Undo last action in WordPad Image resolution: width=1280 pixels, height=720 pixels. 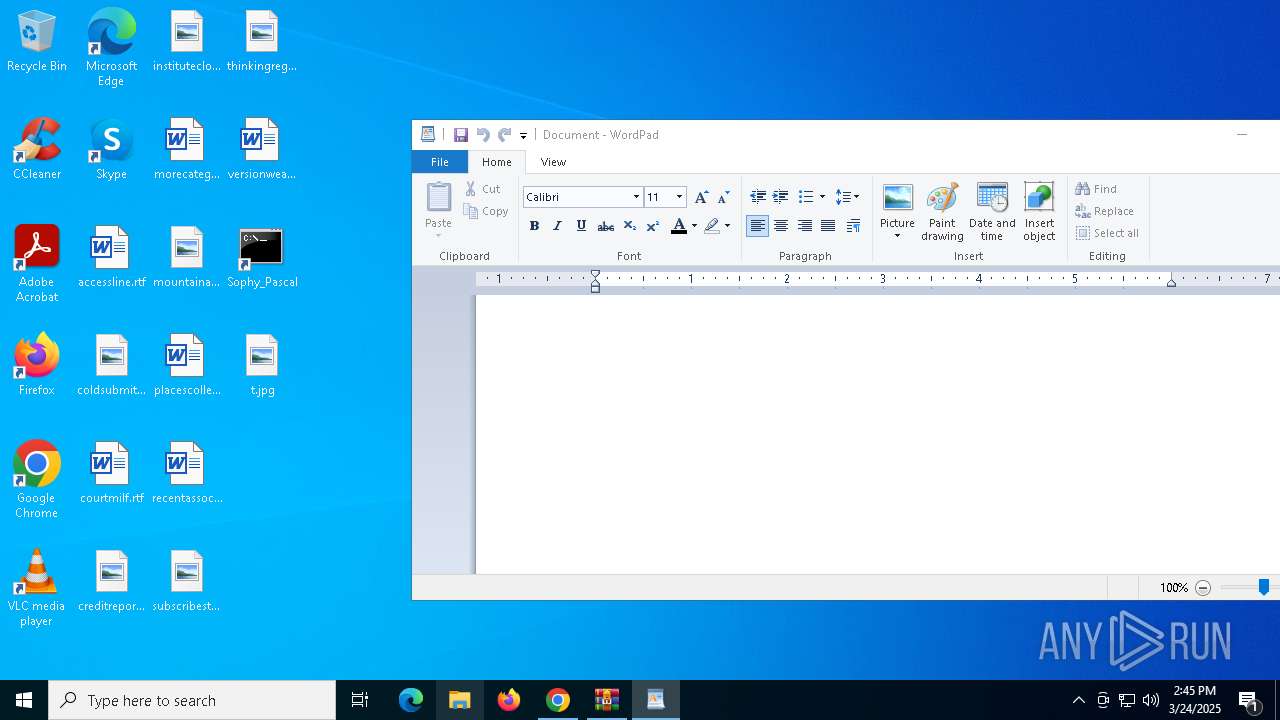483,135
